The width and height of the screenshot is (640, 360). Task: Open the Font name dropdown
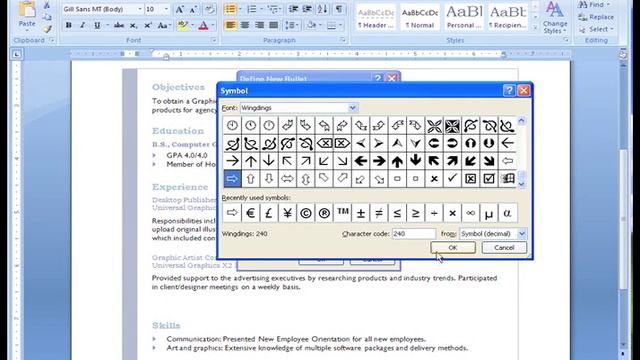[140, 9]
